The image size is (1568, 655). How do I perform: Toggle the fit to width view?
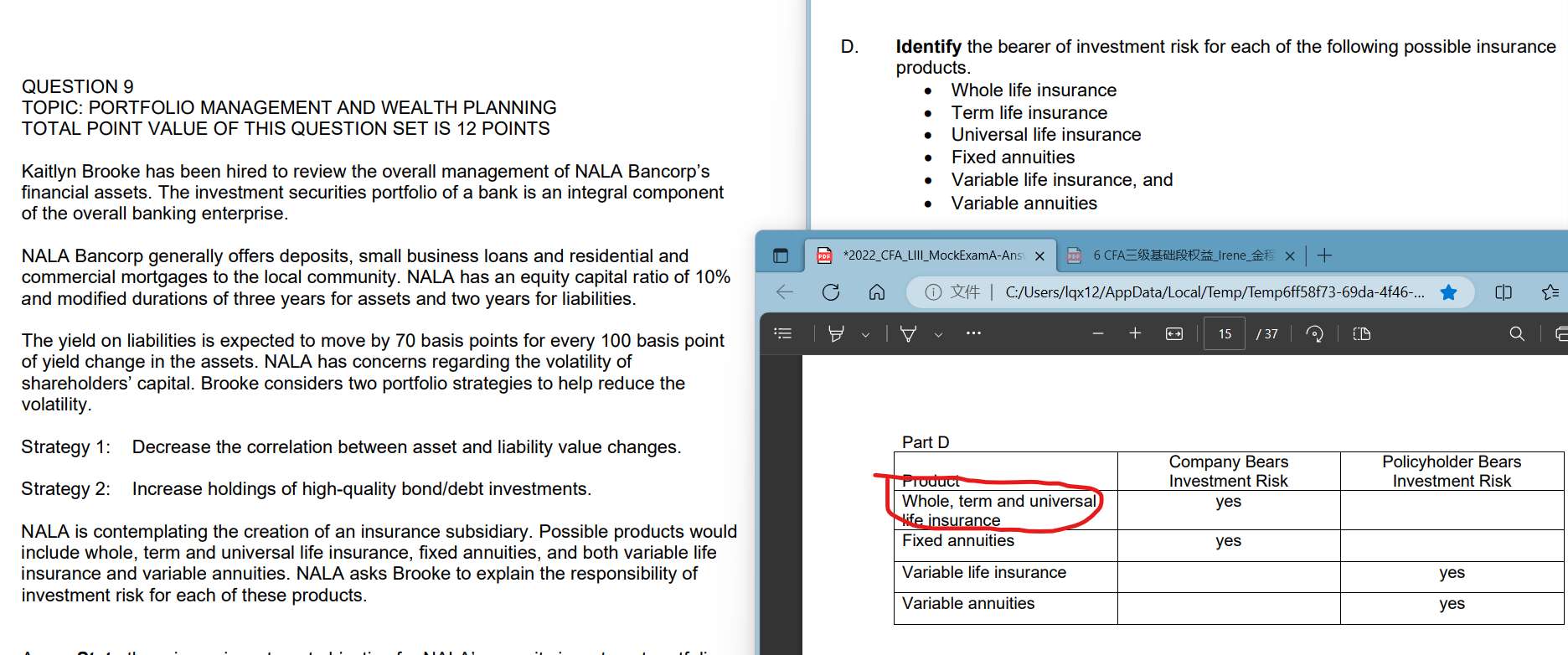pos(1174,333)
